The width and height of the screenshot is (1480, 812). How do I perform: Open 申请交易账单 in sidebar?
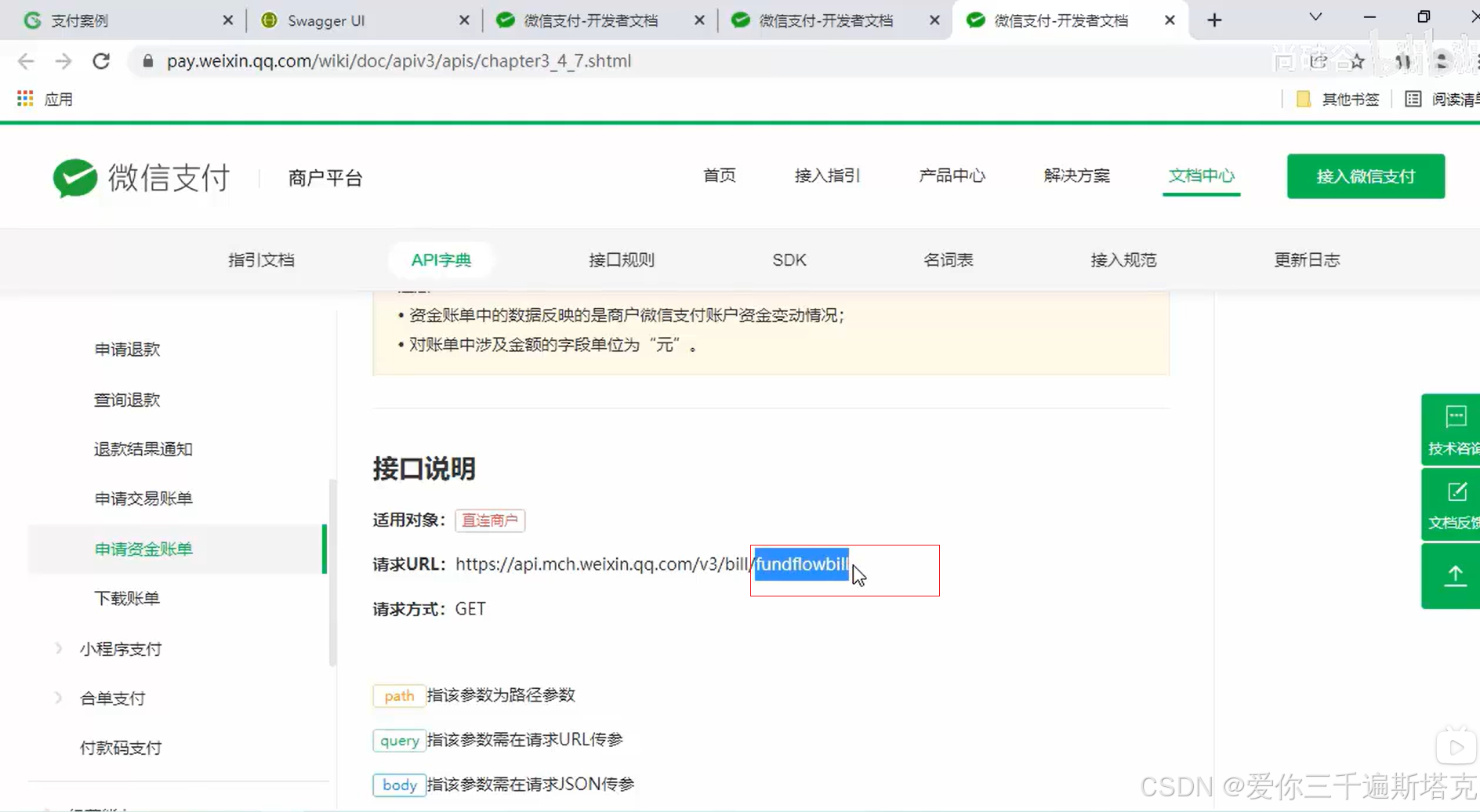(143, 498)
